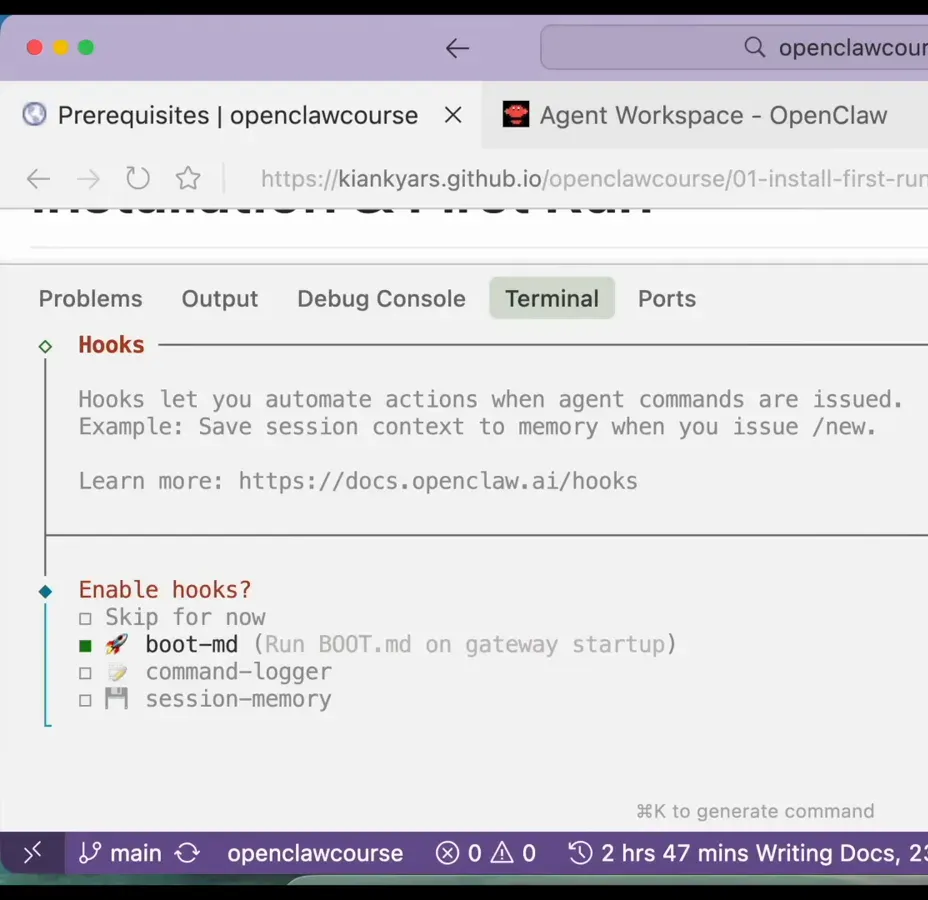This screenshot has height=900, width=928.
Task: Go forward in the embedded browser
Action: pos(89,179)
